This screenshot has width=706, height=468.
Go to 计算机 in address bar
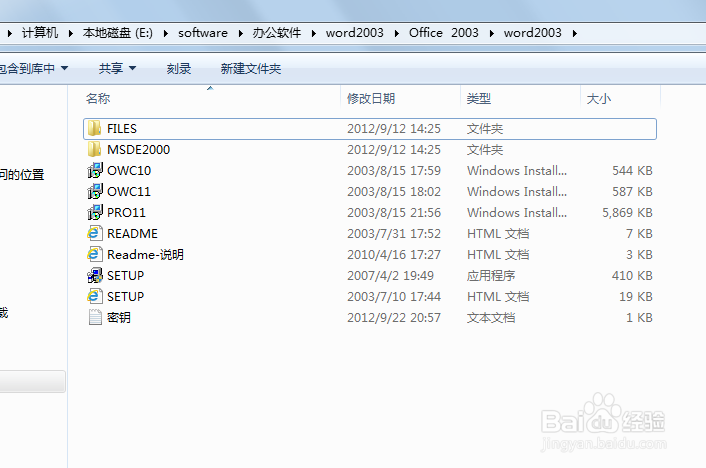coord(40,33)
